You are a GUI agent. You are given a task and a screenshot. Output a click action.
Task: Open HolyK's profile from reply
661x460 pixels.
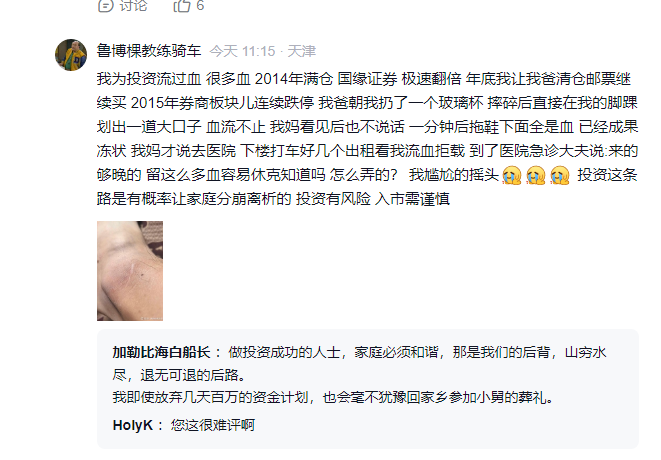click(132, 425)
